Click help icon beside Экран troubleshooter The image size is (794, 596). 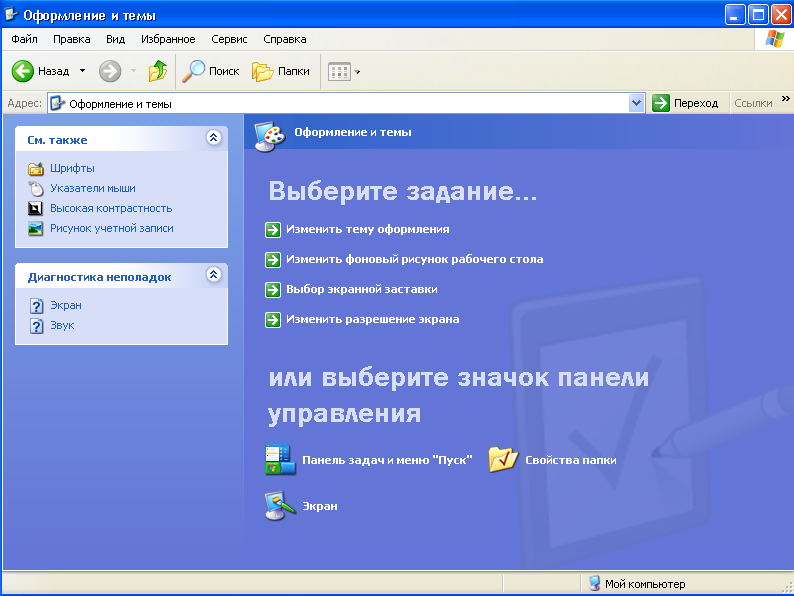click(36, 306)
